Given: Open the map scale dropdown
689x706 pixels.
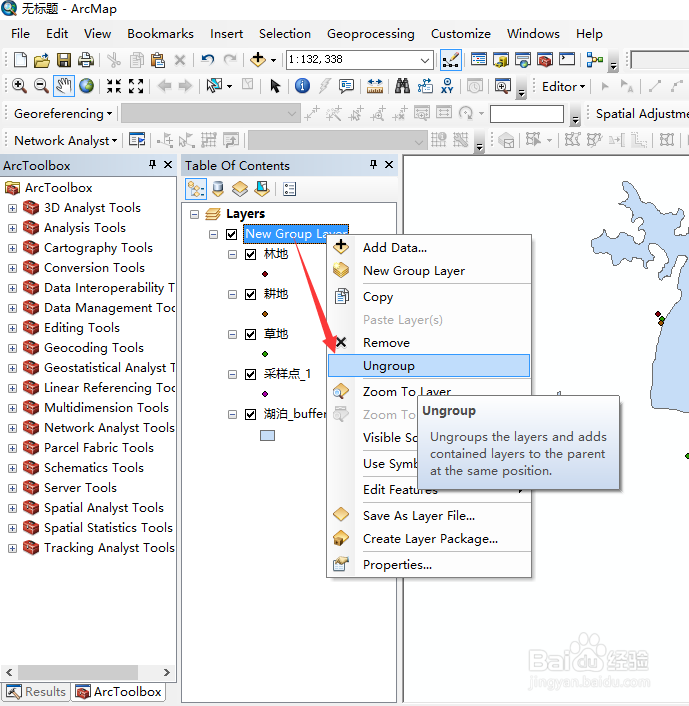Looking at the screenshot, I should point(425,60).
